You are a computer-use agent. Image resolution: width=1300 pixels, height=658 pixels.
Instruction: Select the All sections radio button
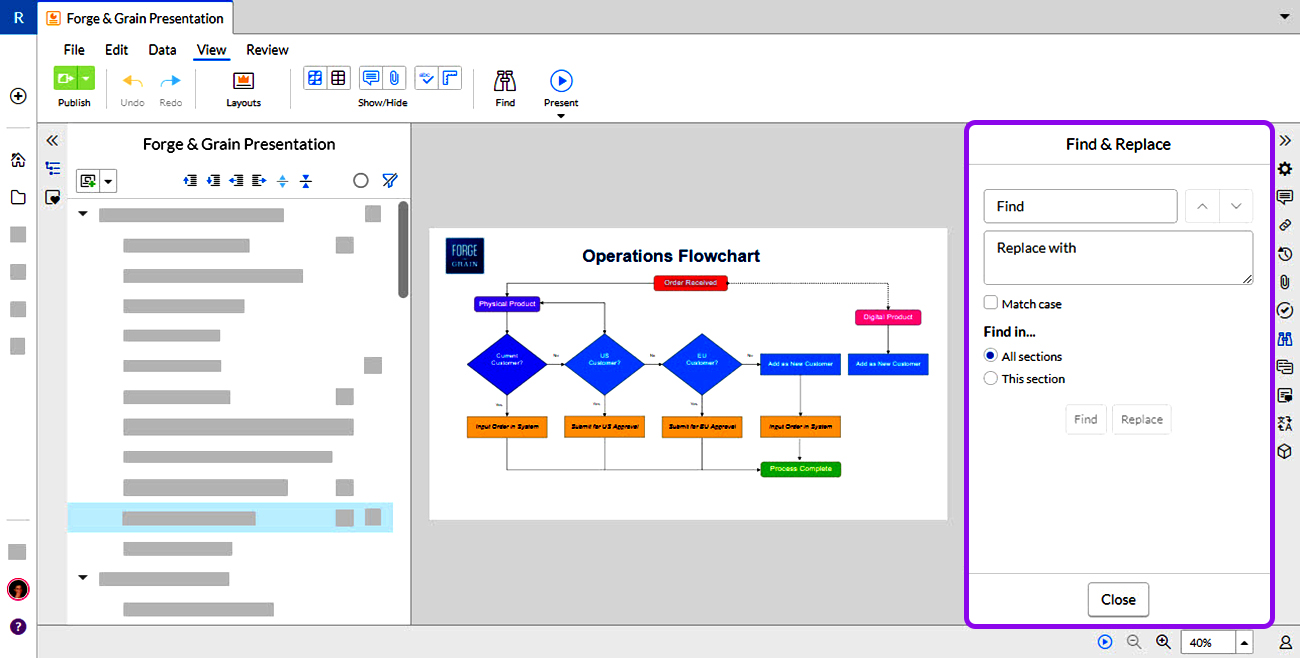point(991,356)
